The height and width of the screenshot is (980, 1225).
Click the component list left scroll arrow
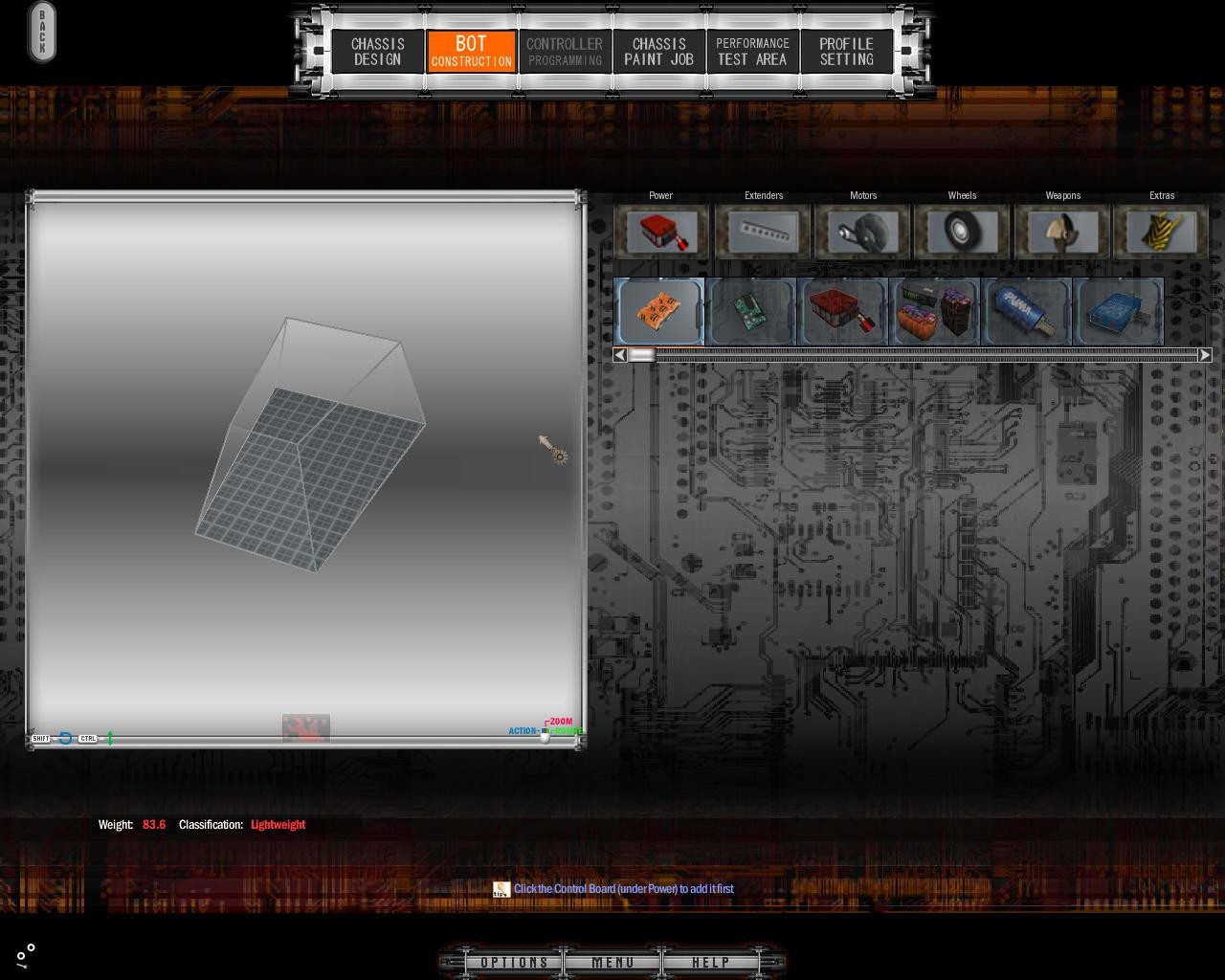point(620,355)
